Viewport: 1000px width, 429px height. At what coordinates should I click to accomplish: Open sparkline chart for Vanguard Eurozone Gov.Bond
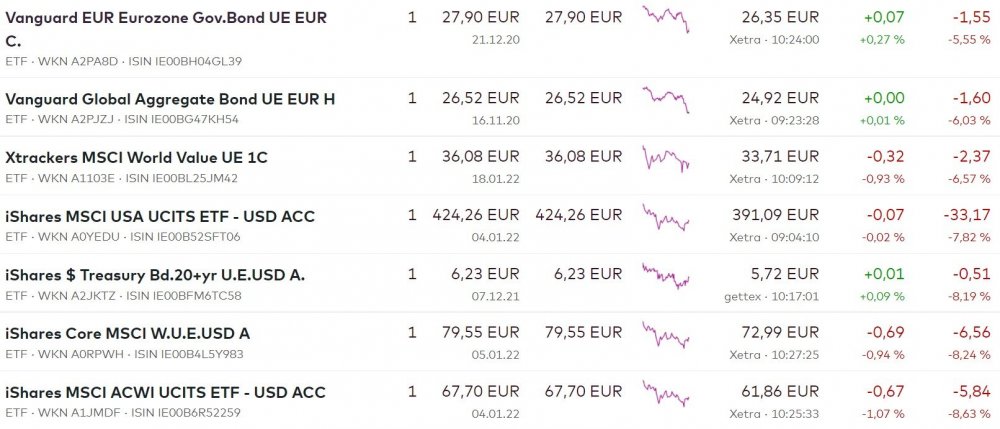coord(666,19)
